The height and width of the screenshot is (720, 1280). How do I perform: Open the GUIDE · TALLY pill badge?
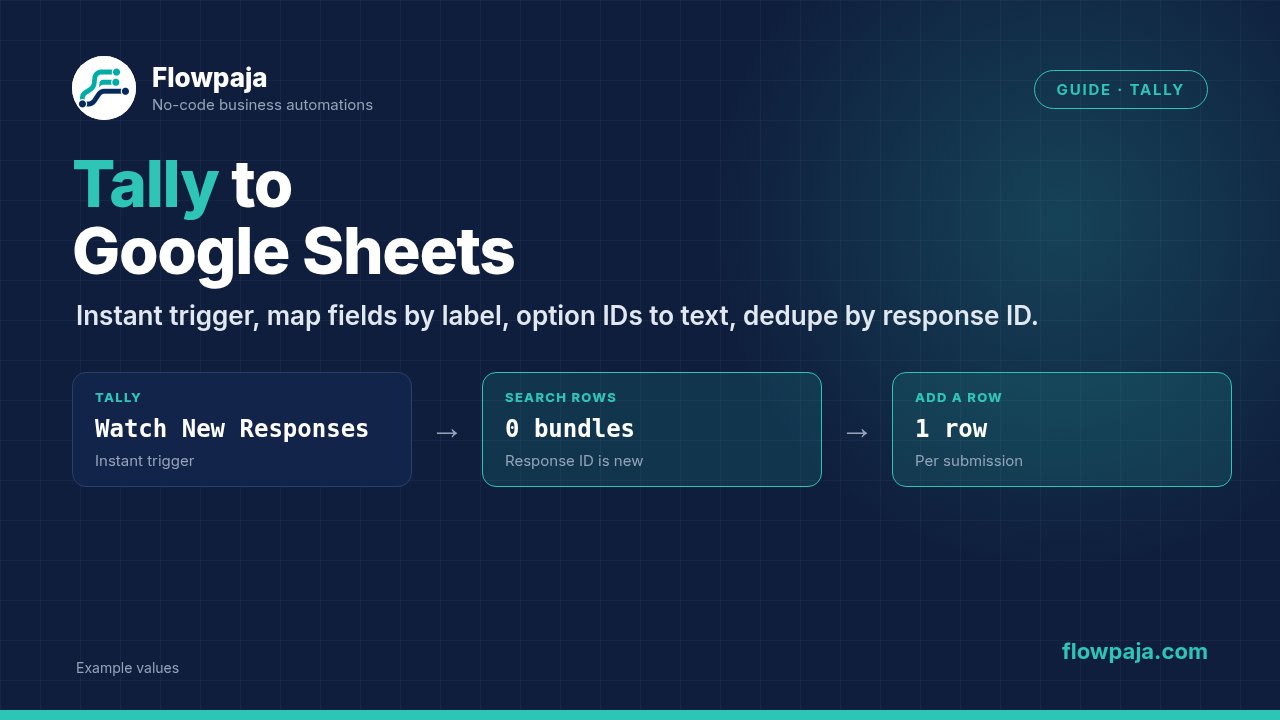tap(1120, 90)
